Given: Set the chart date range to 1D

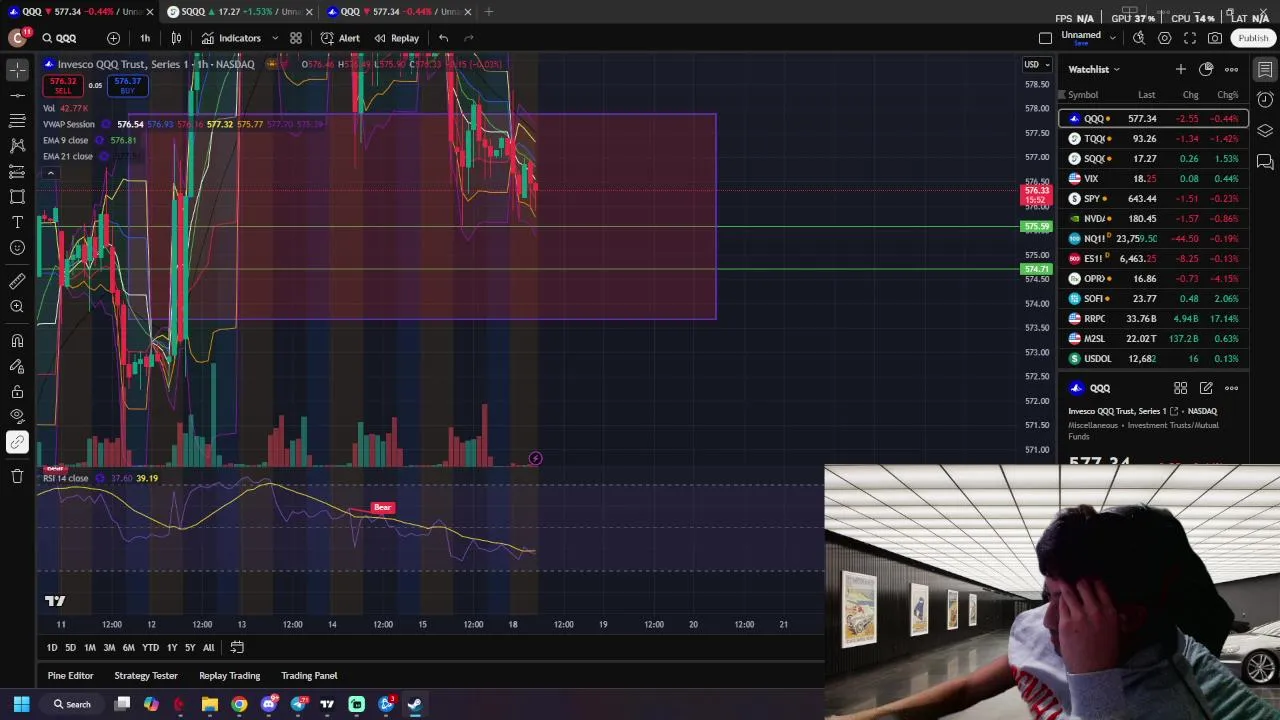Looking at the screenshot, I should tap(52, 648).
